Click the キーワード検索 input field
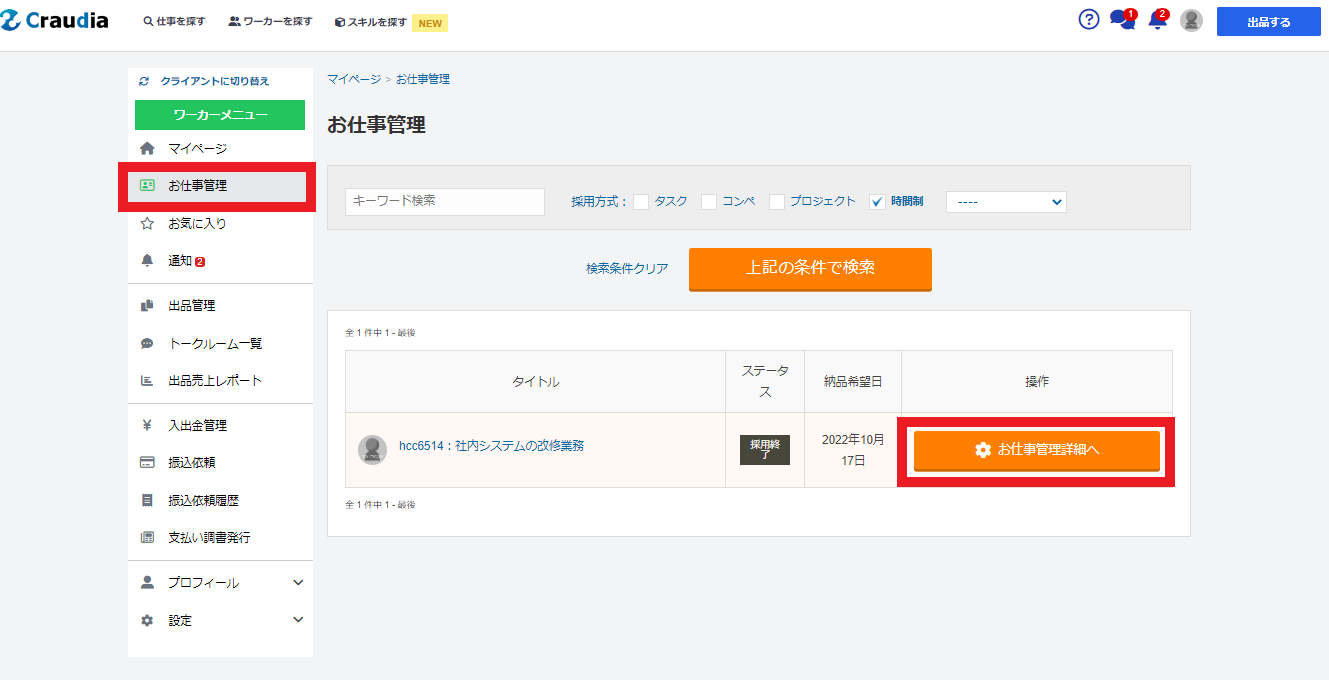This screenshot has width=1329, height=680. 445,202
